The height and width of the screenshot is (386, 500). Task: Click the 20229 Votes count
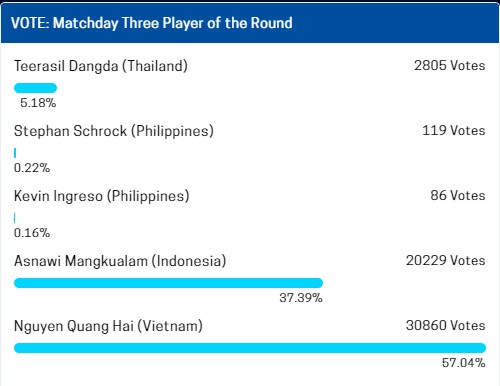tap(446, 260)
